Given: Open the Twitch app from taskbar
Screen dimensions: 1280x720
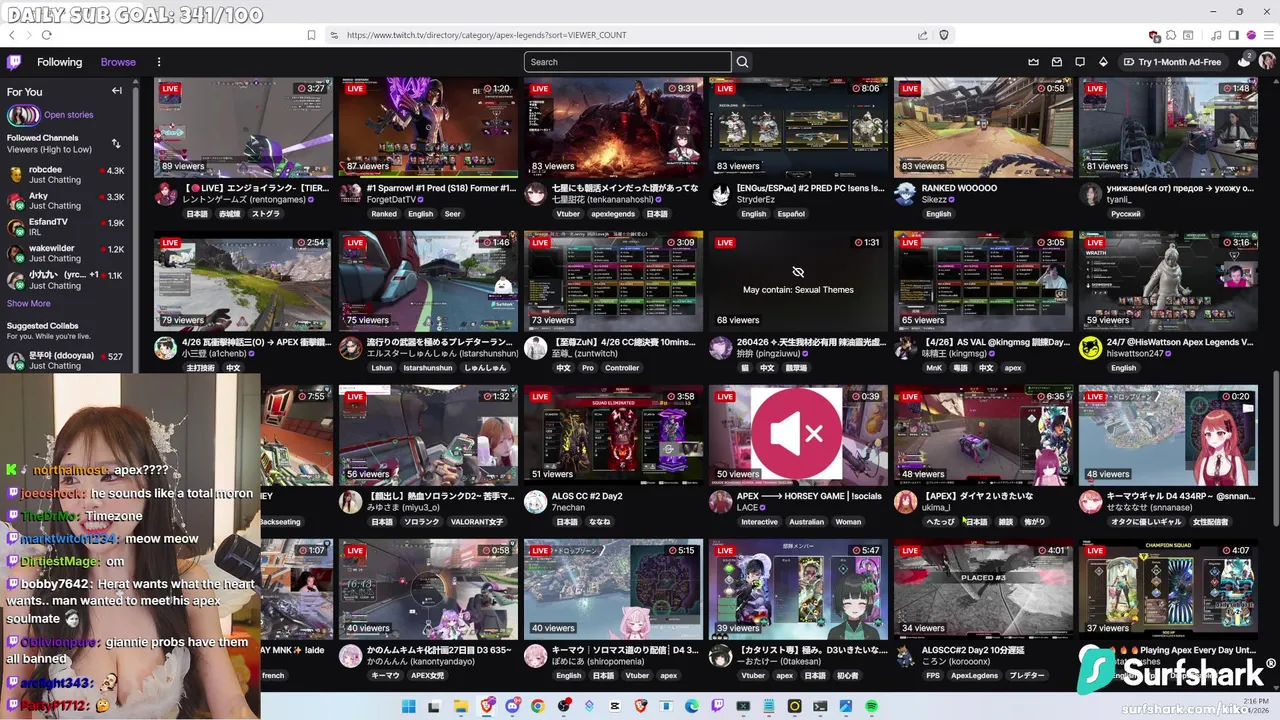Looking at the screenshot, I should click(717, 707).
